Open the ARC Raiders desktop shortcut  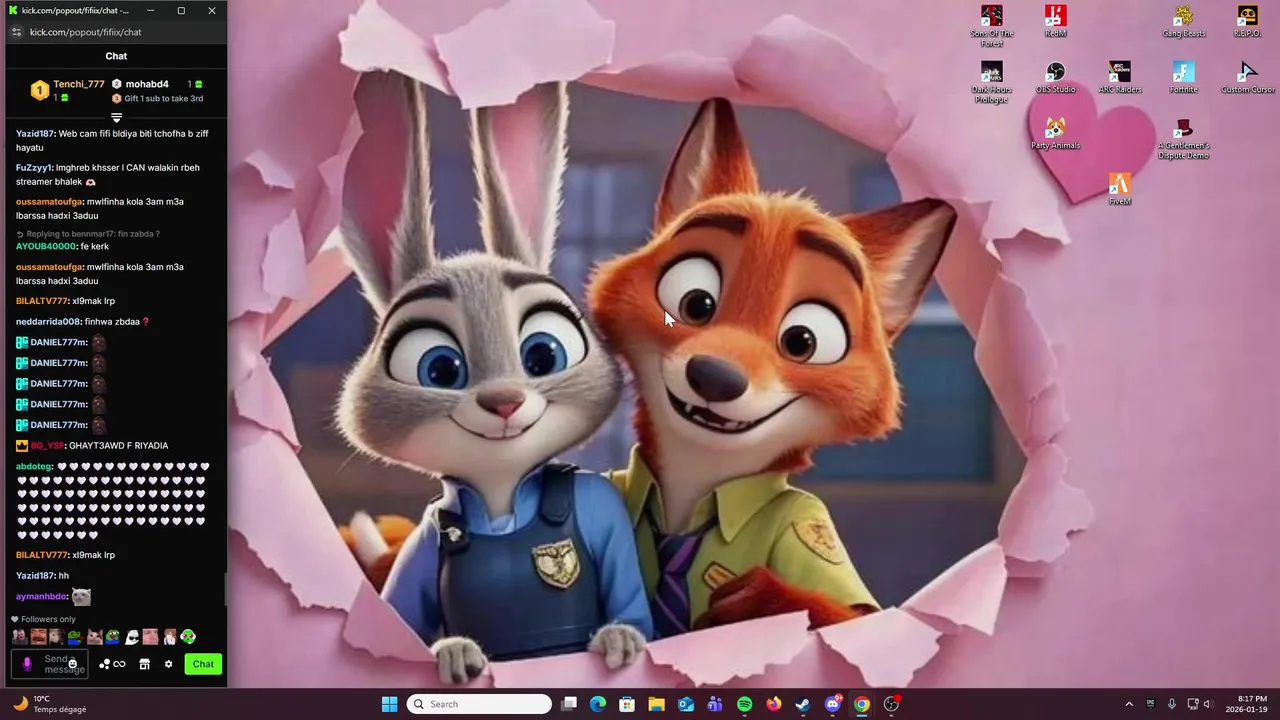(x=1120, y=77)
